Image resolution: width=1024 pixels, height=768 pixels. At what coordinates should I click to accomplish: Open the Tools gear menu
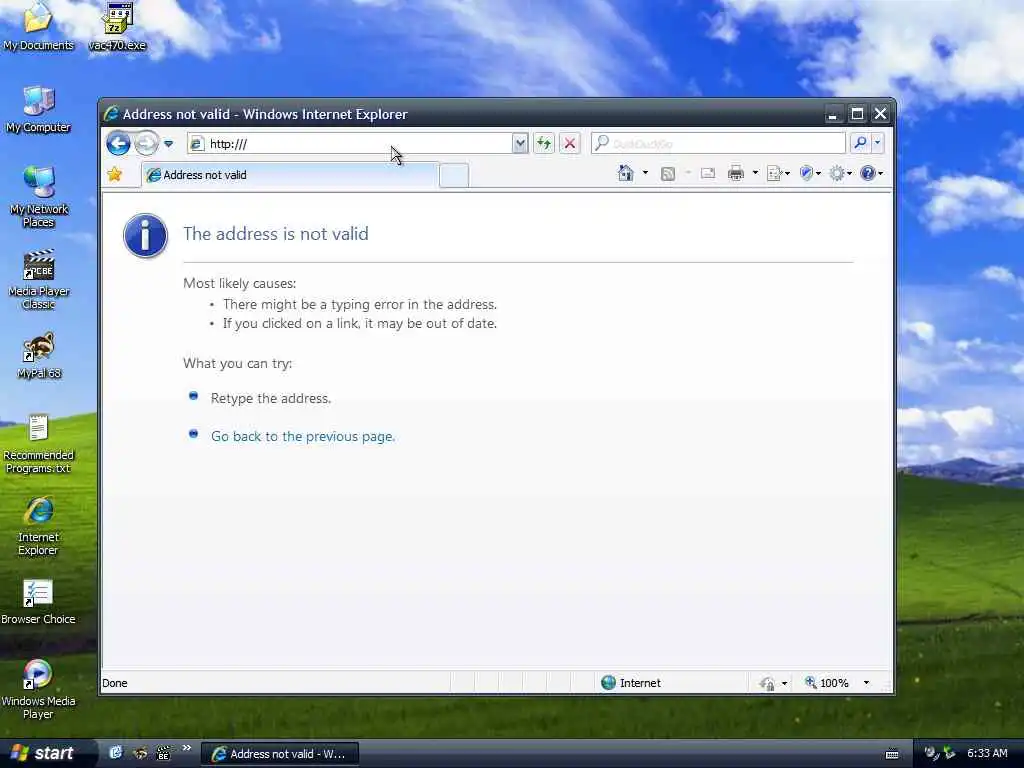point(840,173)
